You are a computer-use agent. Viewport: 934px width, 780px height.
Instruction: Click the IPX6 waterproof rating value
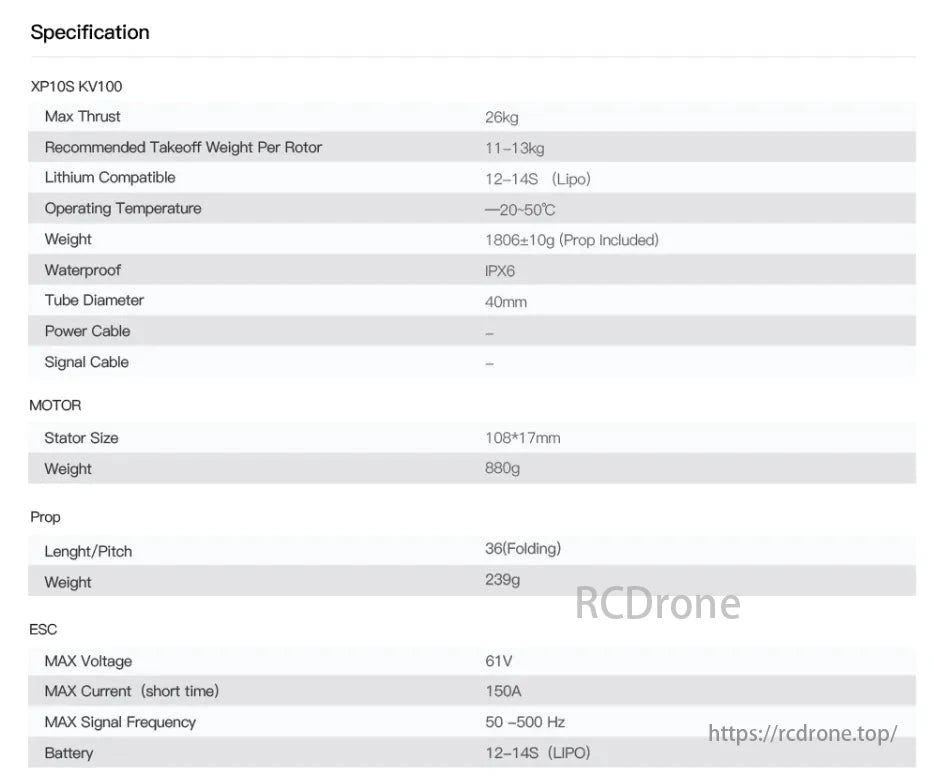(500, 271)
